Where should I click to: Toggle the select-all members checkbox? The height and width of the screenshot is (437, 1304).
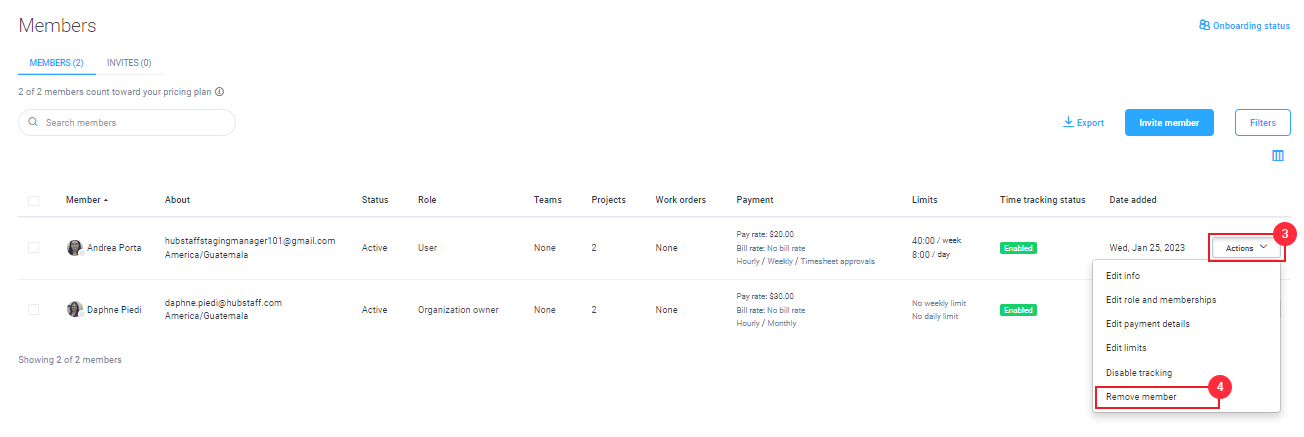tap(33, 200)
